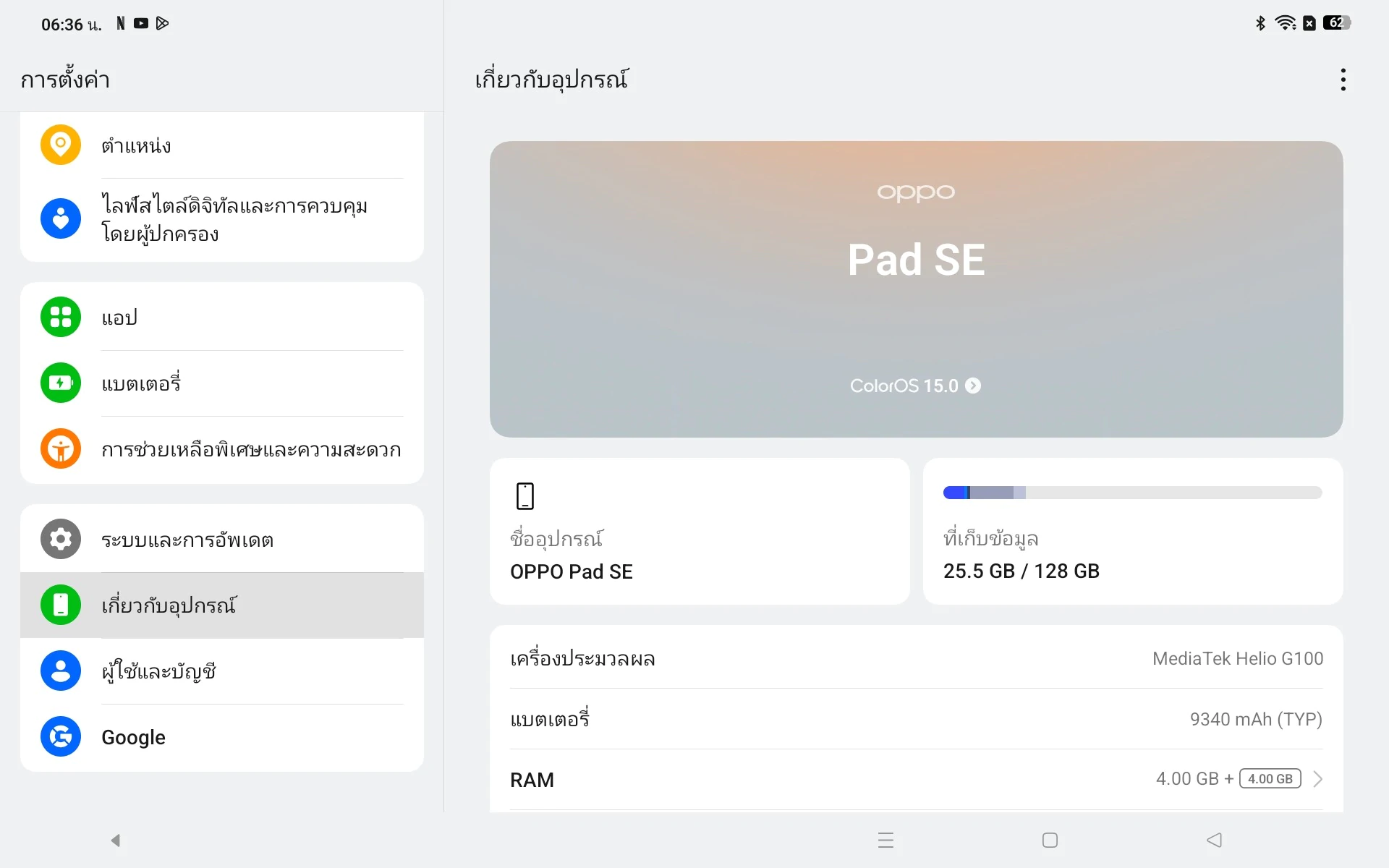Tap the SIM error icon in status bar
The width and height of the screenshot is (1389, 868).
click(x=1309, y=23)
